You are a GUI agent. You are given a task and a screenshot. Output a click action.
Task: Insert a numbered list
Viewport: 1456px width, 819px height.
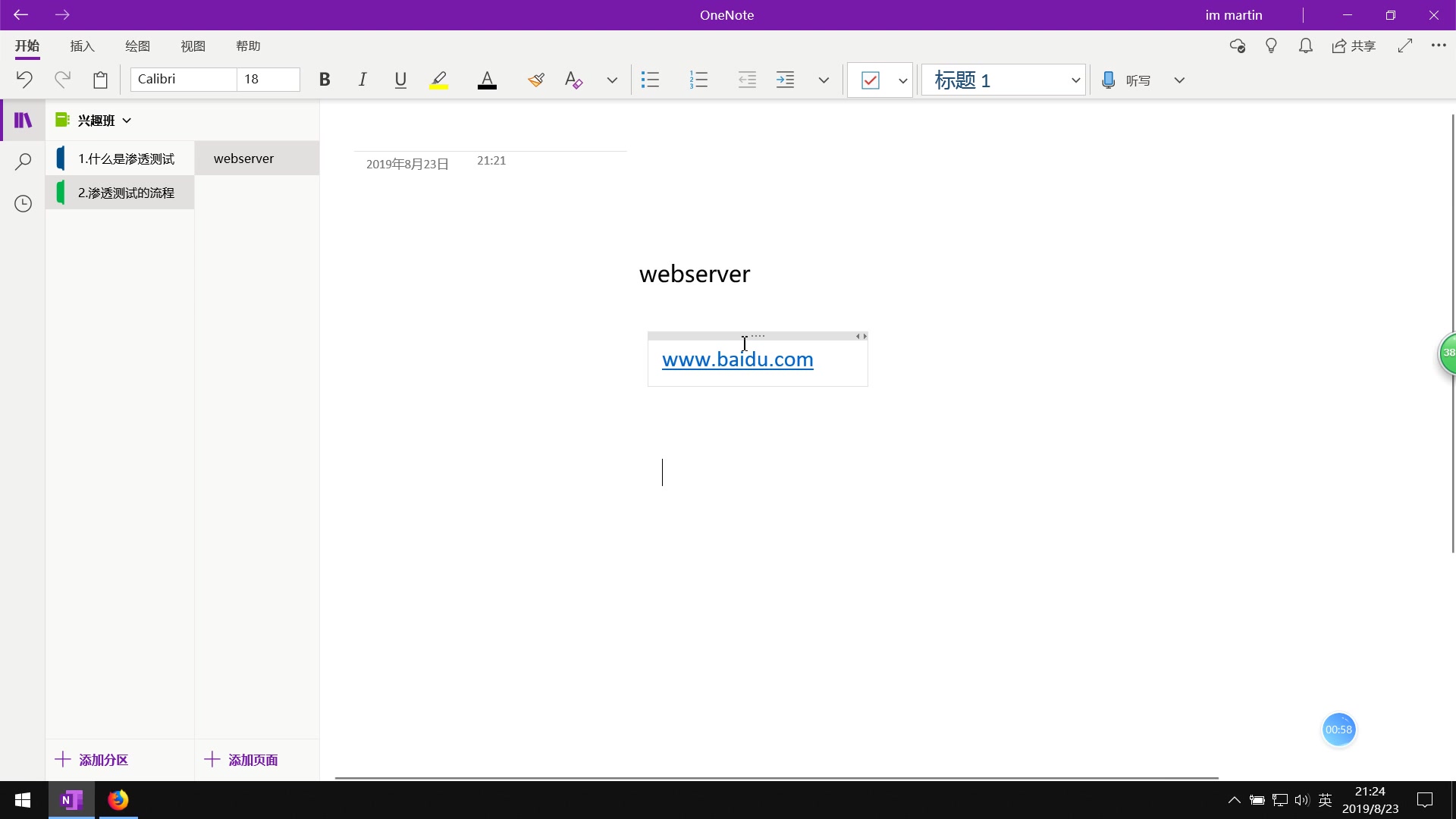pos(699,80)
